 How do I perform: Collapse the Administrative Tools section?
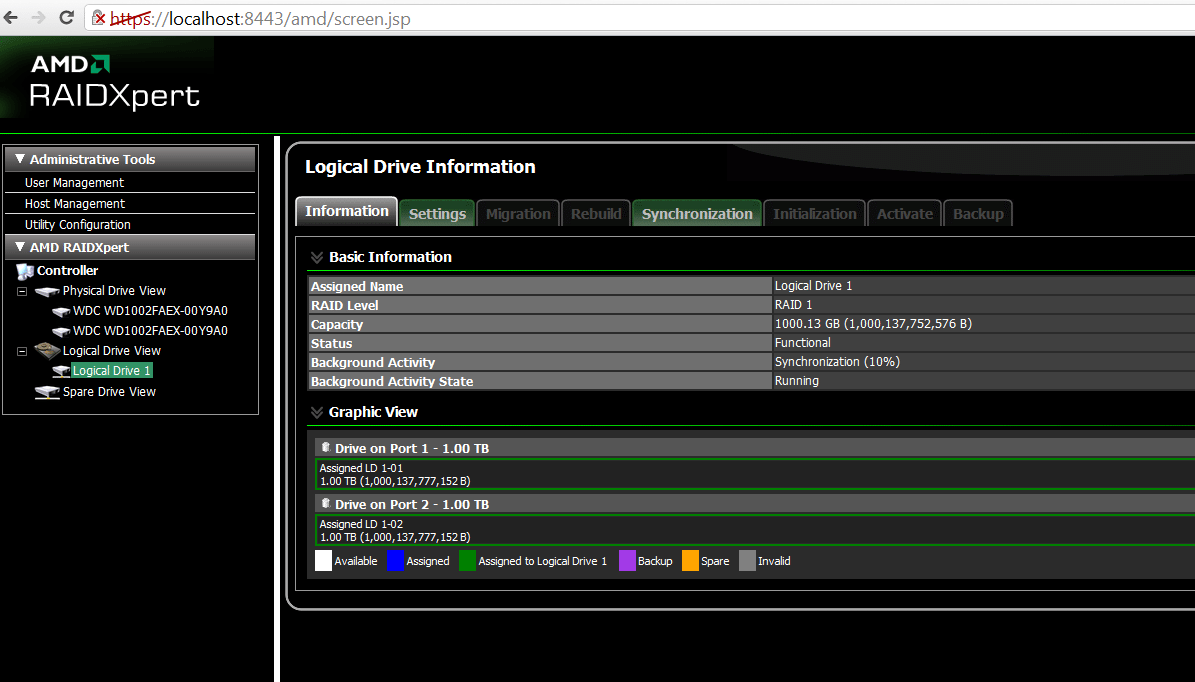pos(19,158)
